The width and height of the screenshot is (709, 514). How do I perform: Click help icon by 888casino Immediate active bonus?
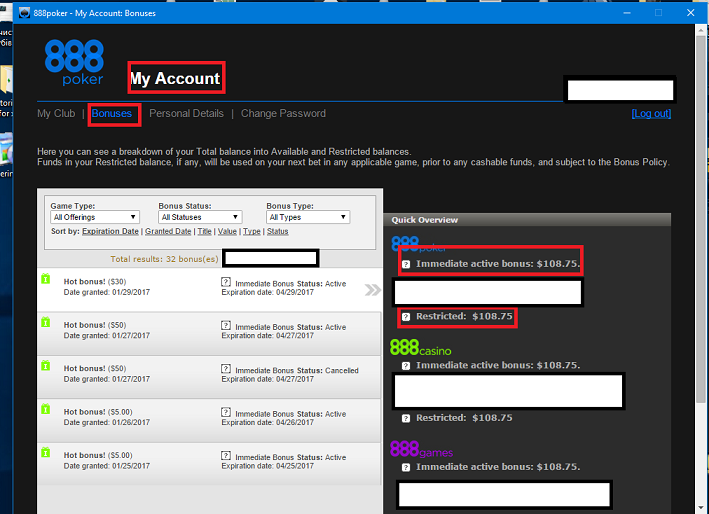click(x=406, y=366)
